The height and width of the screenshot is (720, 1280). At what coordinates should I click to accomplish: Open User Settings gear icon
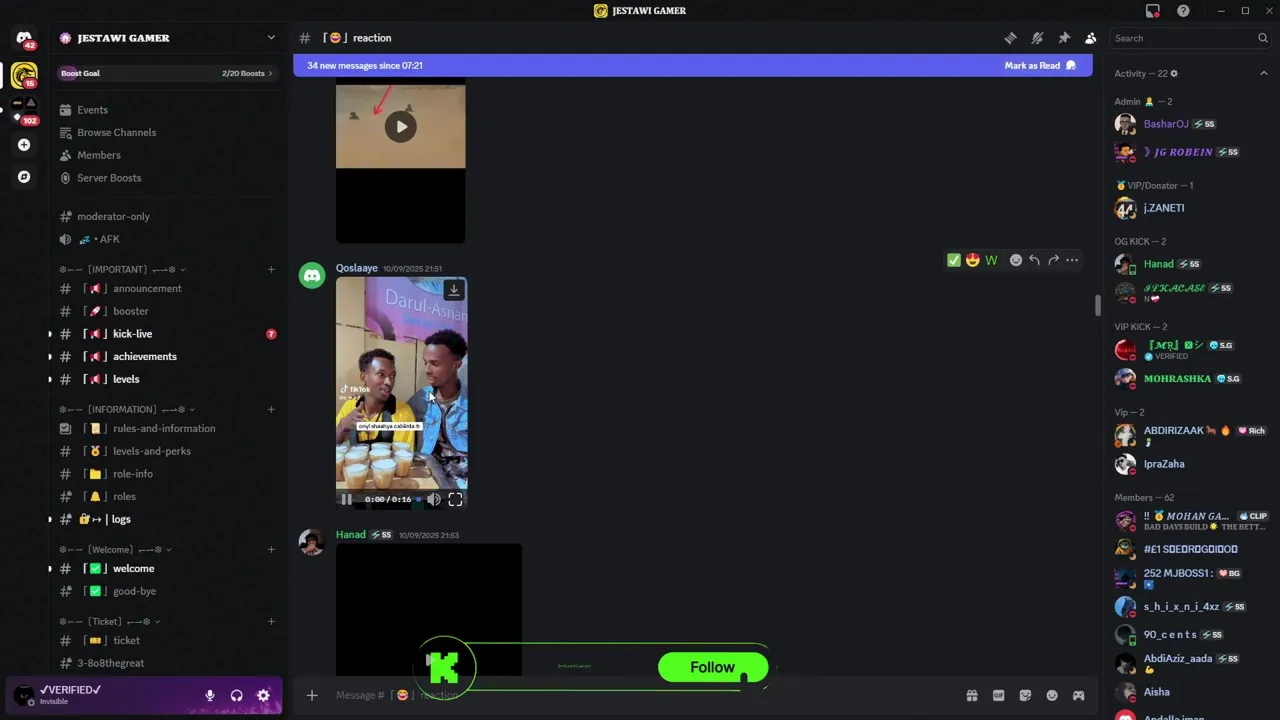click(x=263, y=695)
